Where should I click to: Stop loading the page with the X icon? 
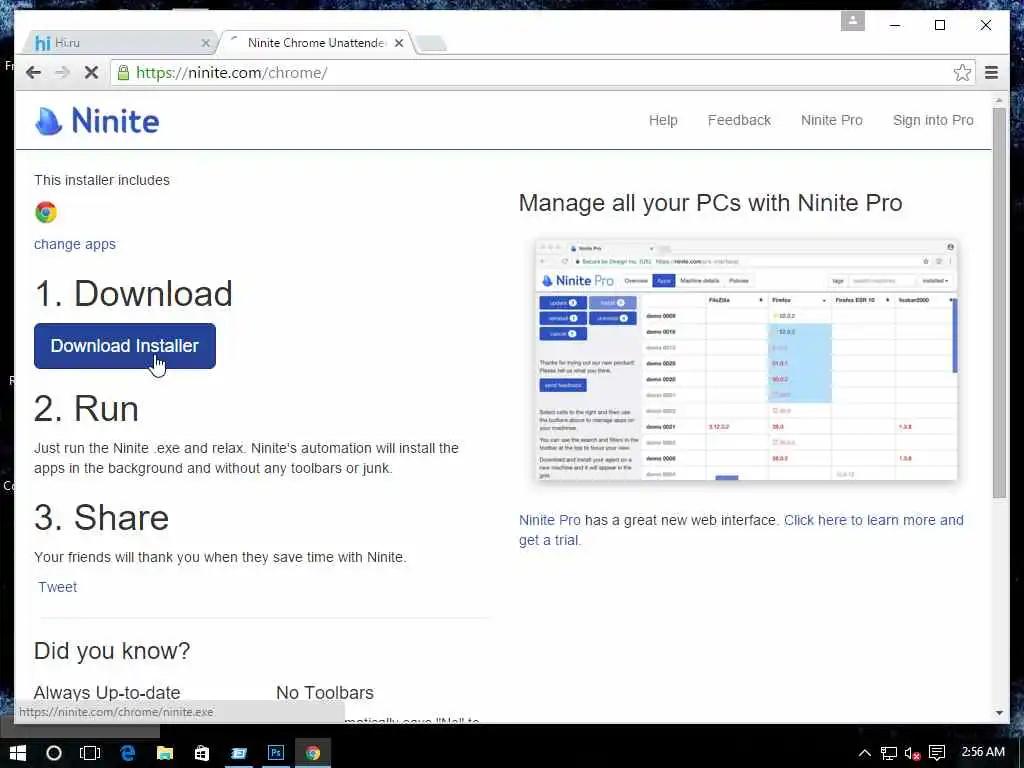coord(91,72)
